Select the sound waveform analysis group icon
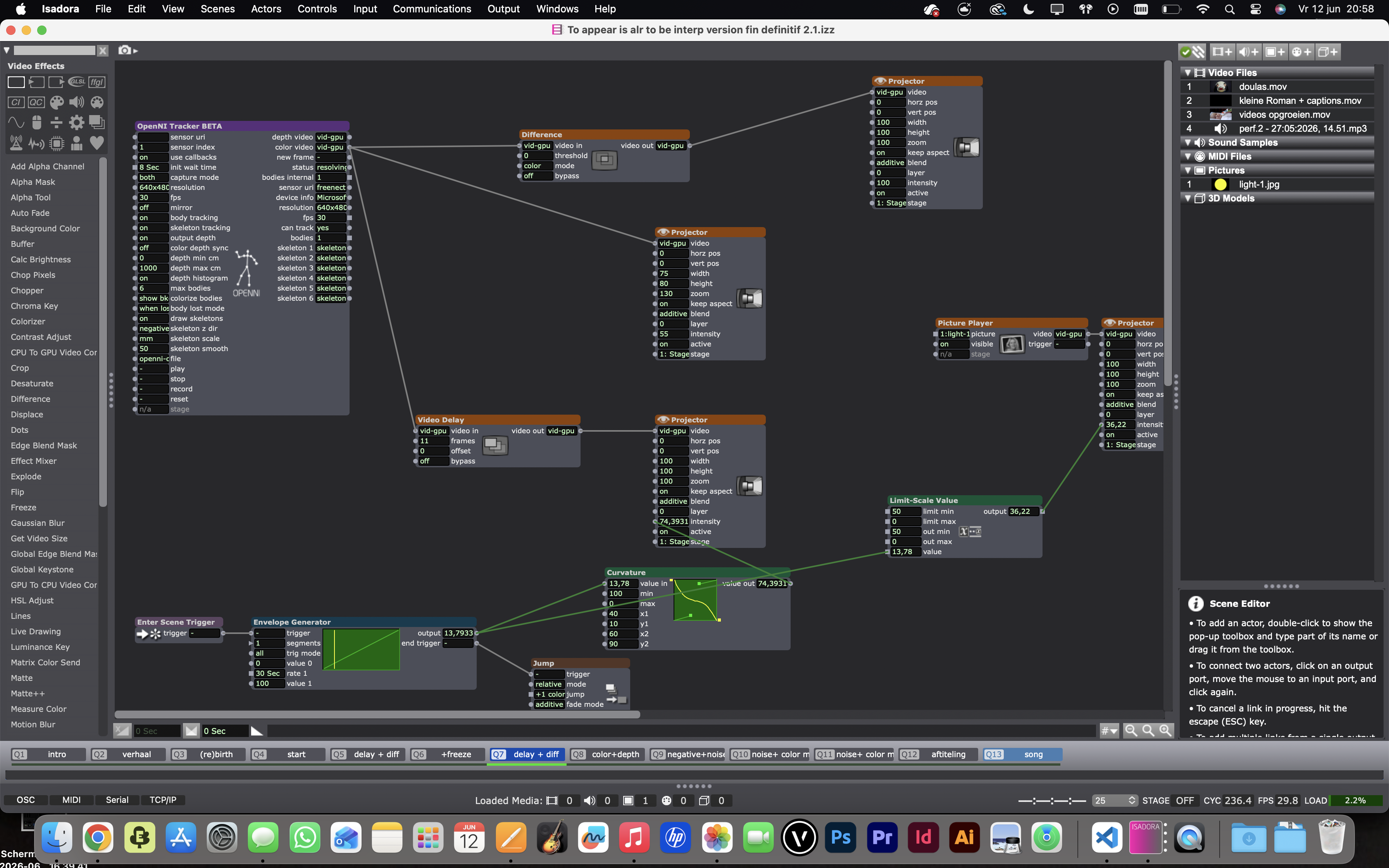 point(36,143)
